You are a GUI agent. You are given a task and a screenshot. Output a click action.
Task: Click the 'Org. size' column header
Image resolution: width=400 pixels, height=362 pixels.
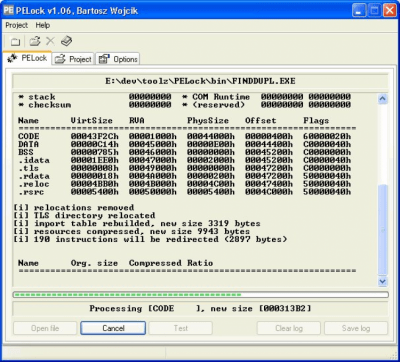click(94, 263)
